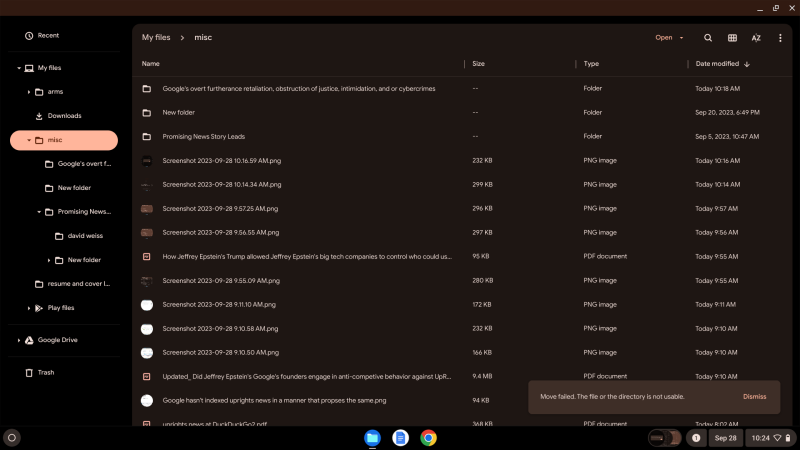Collapse the misc folder tree
This screenshot has width=800, height=450.
click(x=29, y=140)
